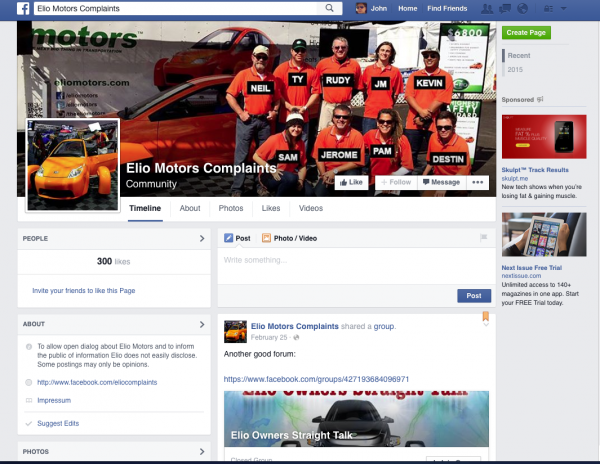The height and width of the screenshot is (464, 600).
Task: Expand the PEOPLE section chevron
Action: [202, 238]
